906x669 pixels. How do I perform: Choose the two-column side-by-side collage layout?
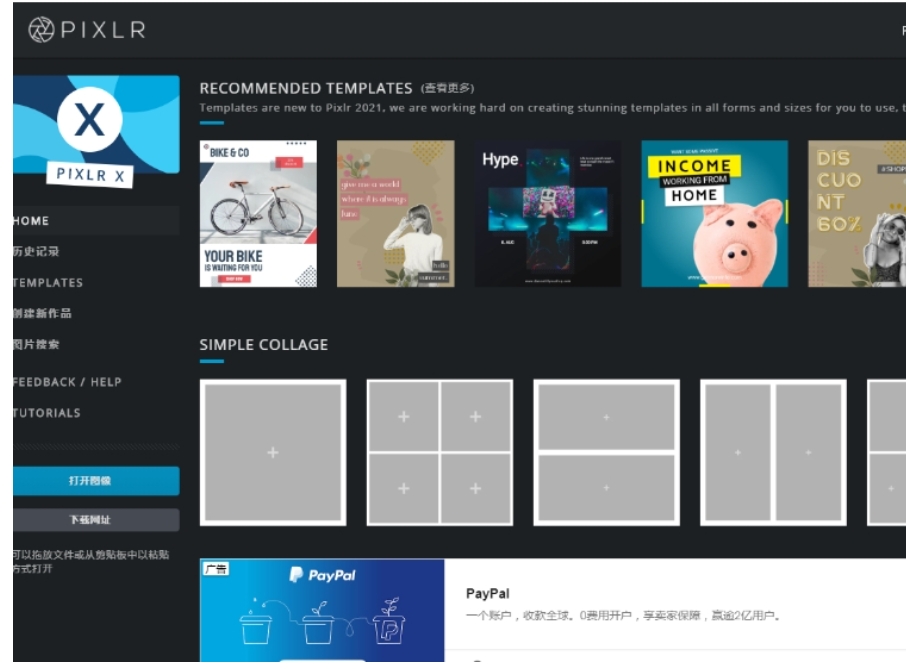pyautogui.click(x=773, y=452)
